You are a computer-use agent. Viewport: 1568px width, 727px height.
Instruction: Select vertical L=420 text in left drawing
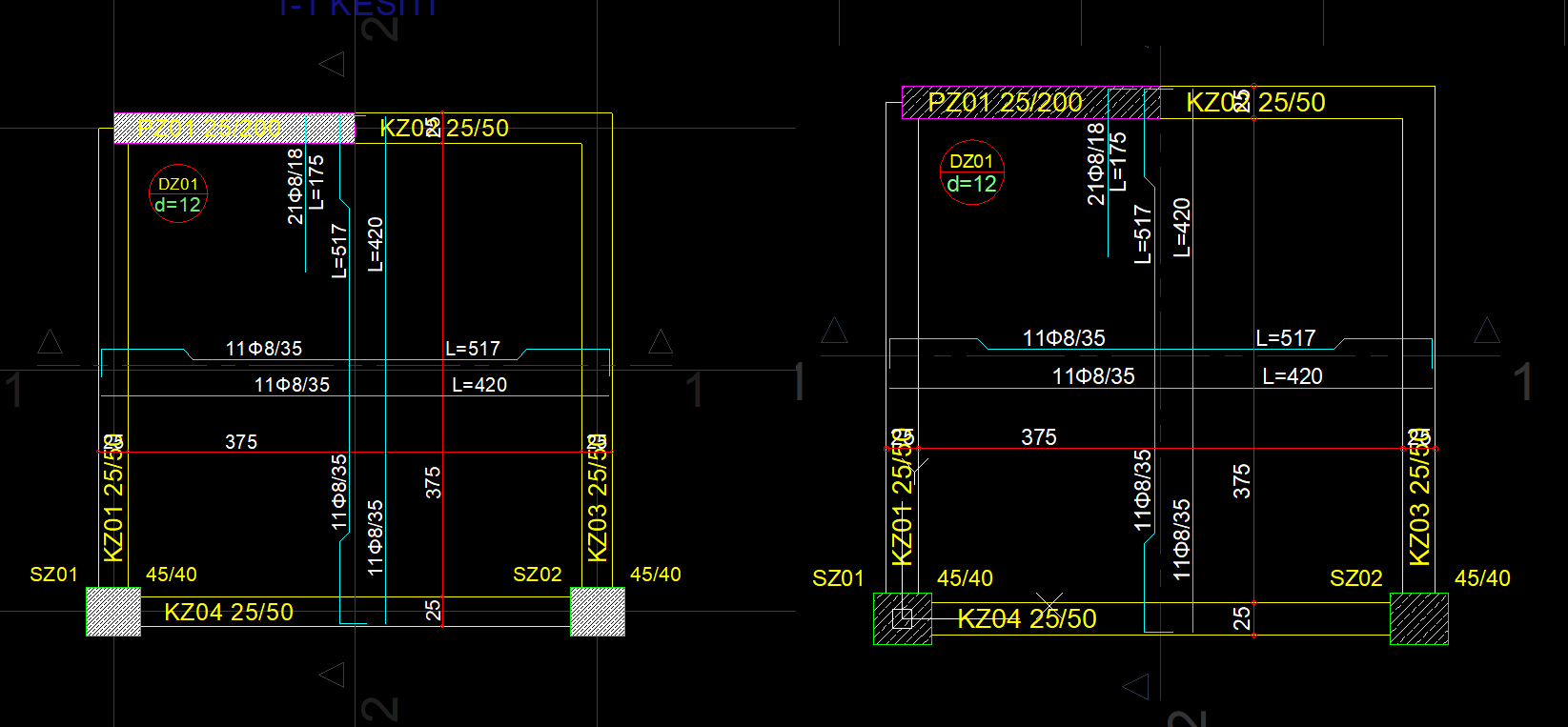tap(376, 244)
